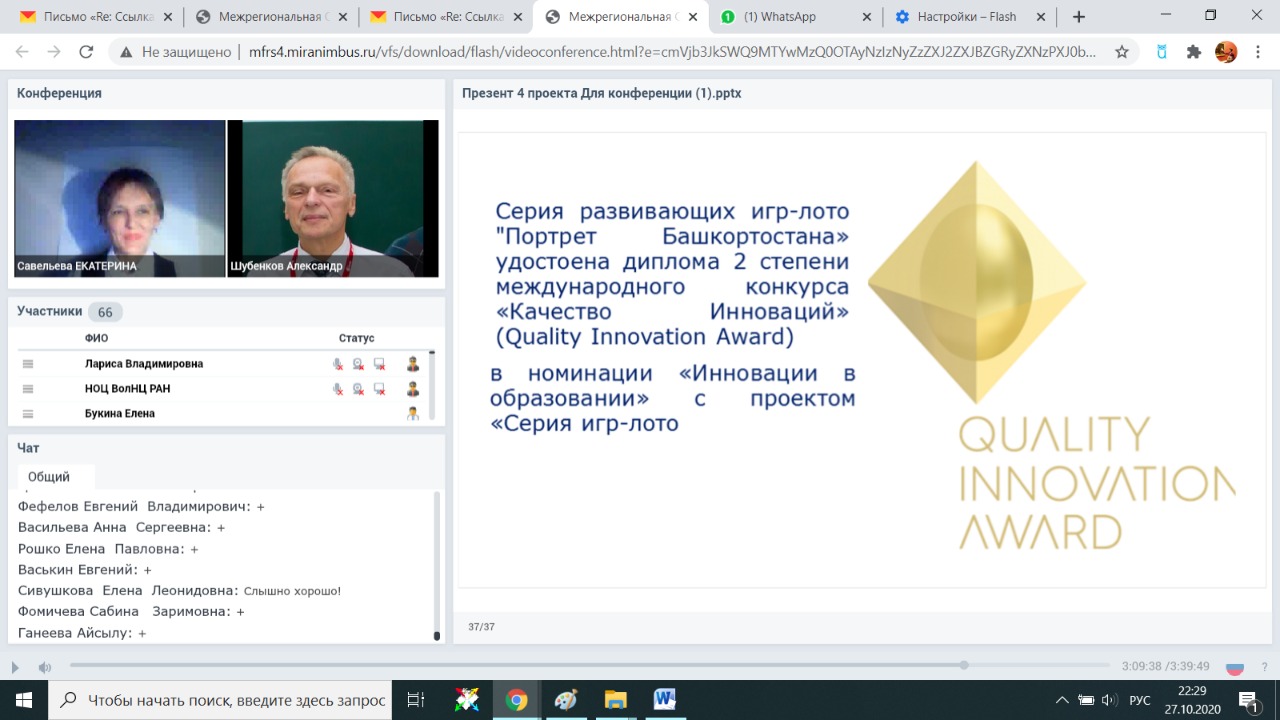Open the help question mark icon

coord(1264,667)
